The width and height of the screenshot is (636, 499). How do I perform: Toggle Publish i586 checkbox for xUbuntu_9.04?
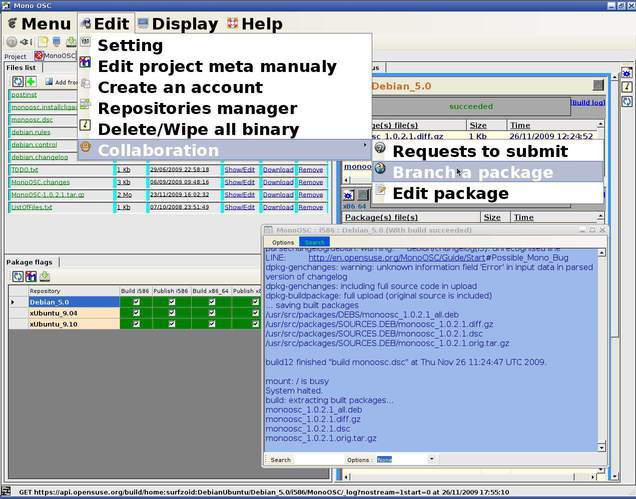[172, 313]
